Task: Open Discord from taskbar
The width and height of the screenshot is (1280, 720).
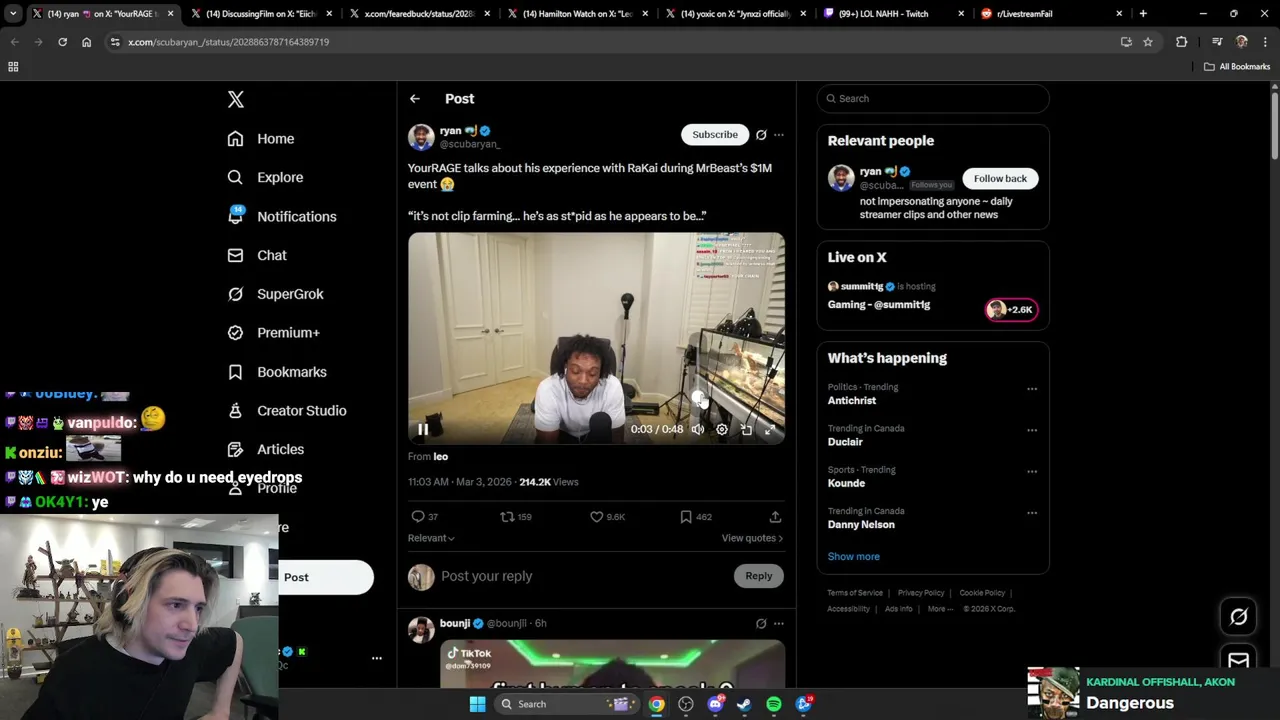Action: (x=715, y=704)
